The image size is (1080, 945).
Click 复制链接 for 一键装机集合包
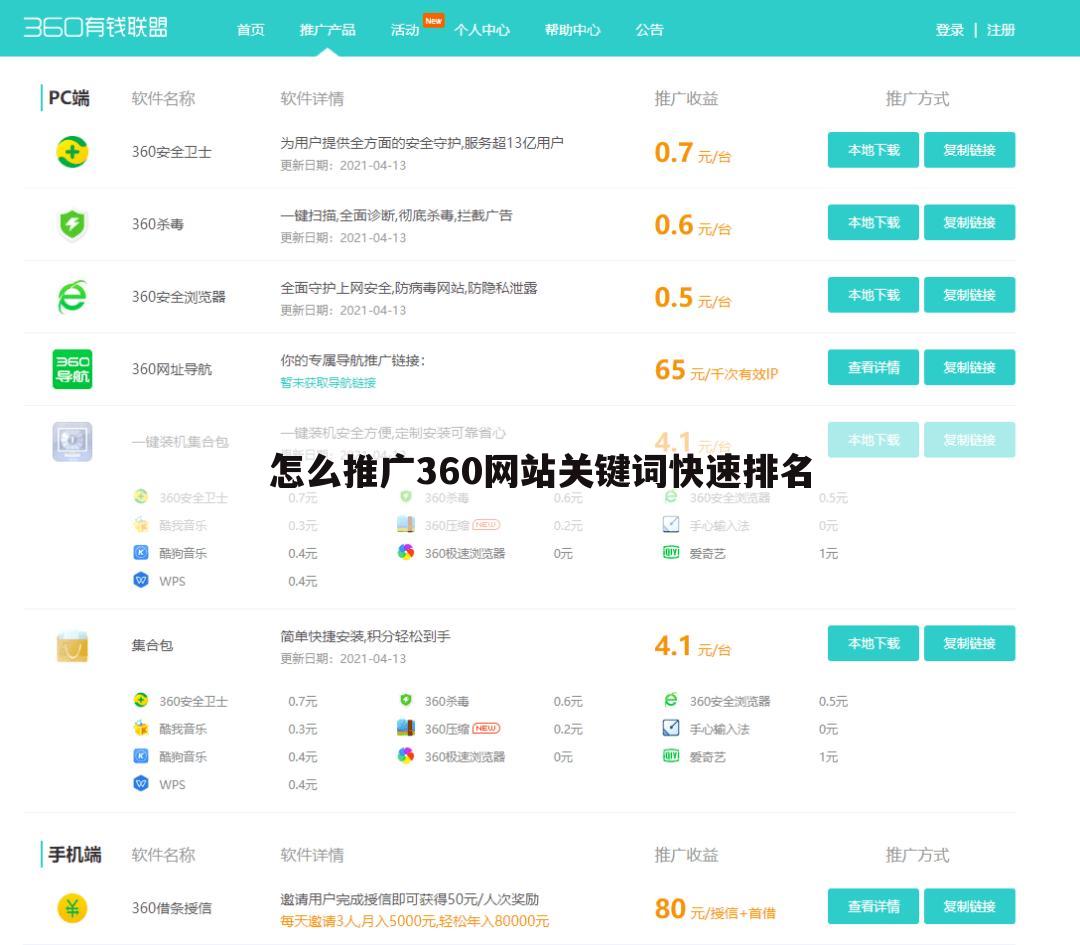click(969, 439)
